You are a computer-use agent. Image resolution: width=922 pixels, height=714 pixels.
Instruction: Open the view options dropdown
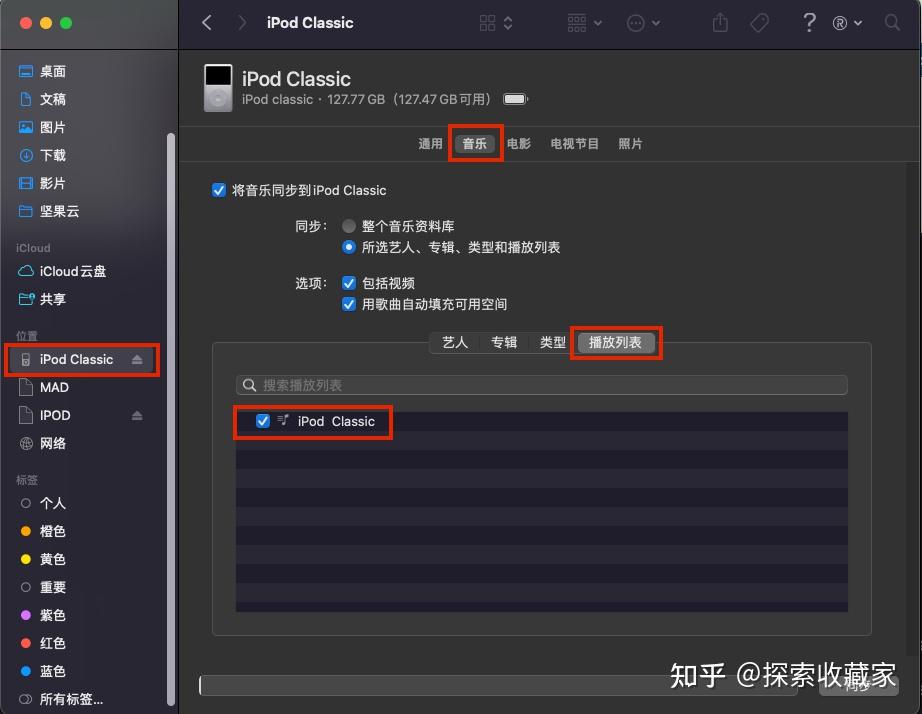pos(495,22)
